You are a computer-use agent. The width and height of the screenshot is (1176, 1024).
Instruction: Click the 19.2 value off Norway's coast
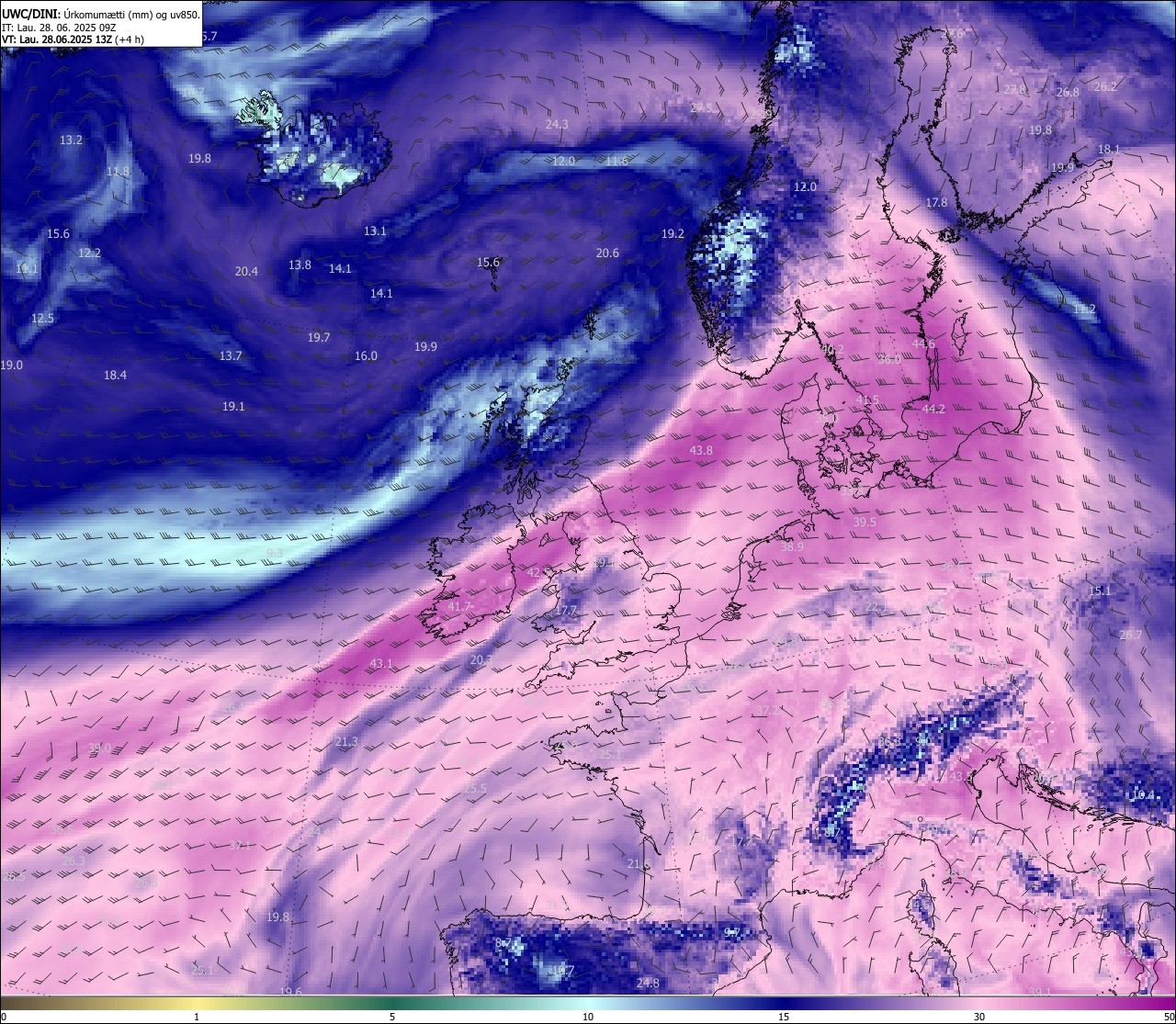pyautogui.click(x=673, y=234)
